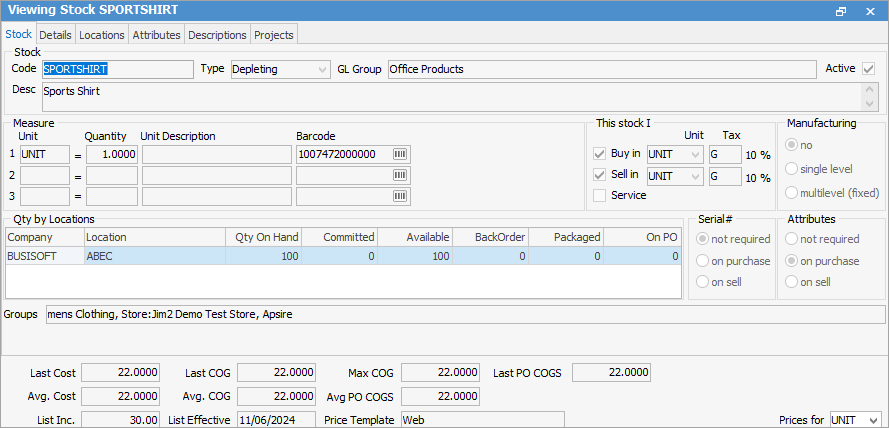Sort by Qty On Hand column header
This screenshot has height=428, width=889.
[263, 237]
